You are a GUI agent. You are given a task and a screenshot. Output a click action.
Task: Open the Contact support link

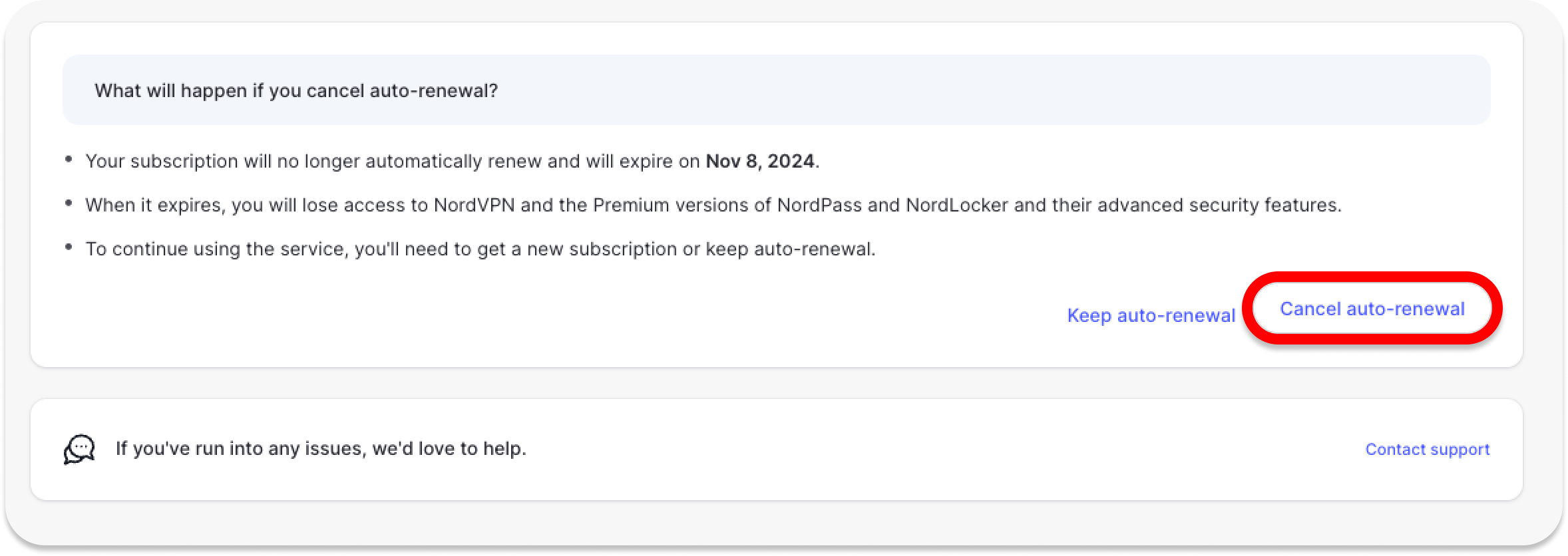tap(1427, 450)
